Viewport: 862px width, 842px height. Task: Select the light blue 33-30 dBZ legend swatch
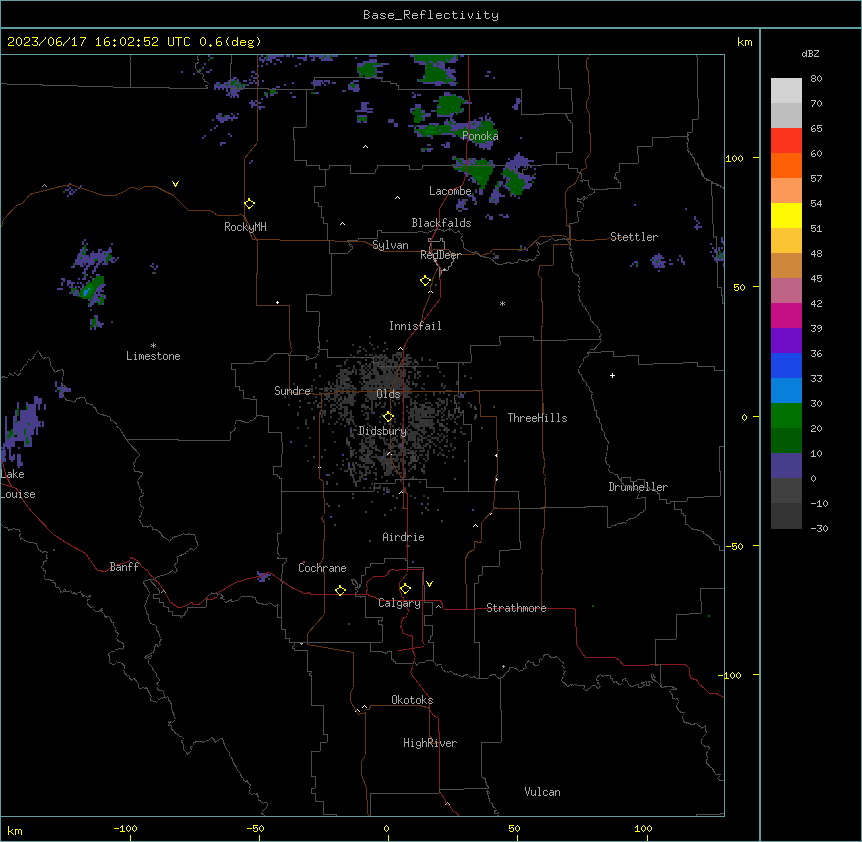coord(786,391)
